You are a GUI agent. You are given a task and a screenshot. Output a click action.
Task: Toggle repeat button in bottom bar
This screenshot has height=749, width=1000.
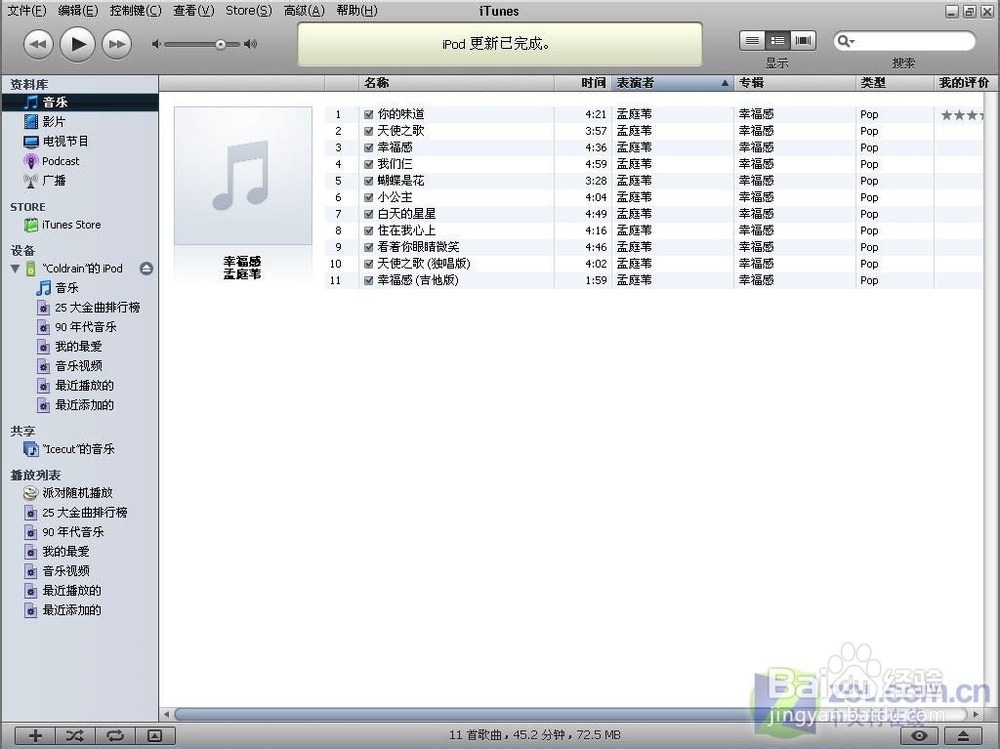pyautogui.click(x=115, y=736)
